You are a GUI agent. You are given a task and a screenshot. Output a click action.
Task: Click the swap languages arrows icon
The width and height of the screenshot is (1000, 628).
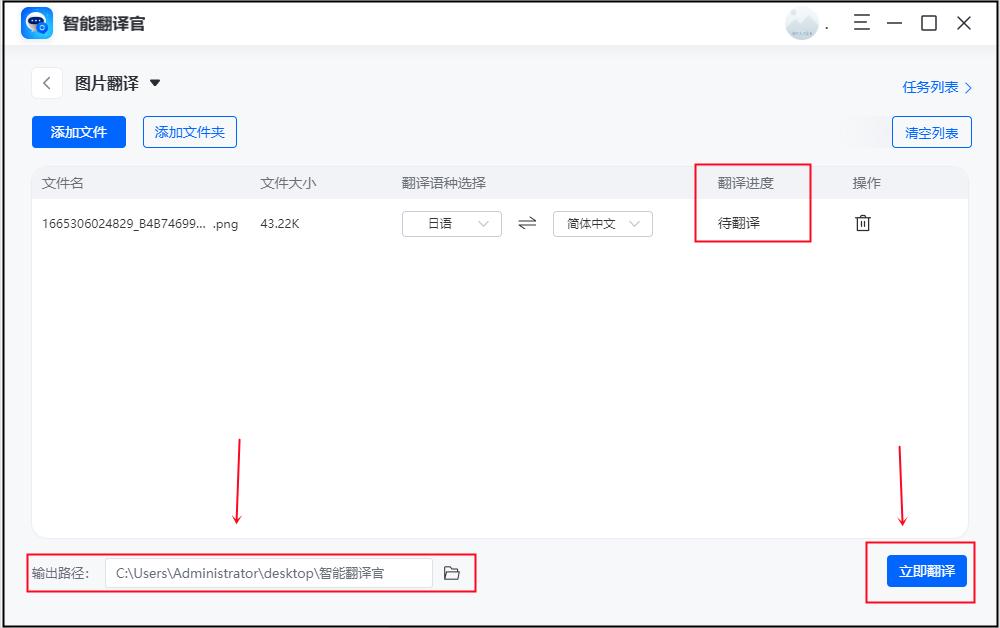tap(527, 224)
